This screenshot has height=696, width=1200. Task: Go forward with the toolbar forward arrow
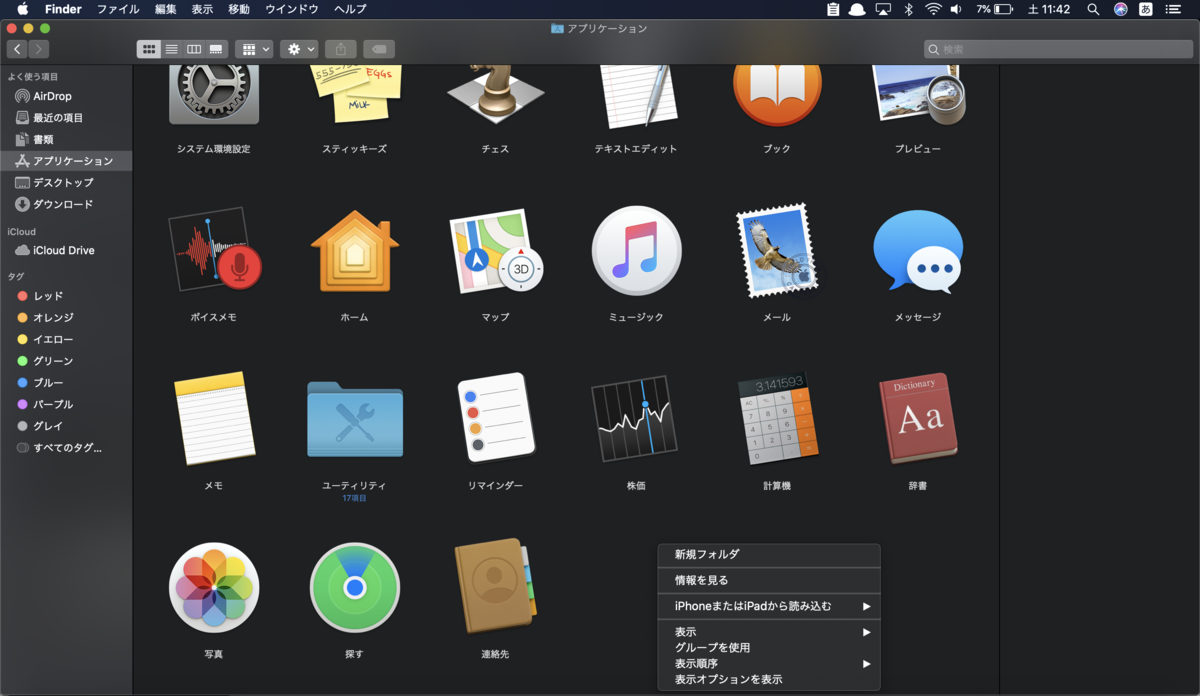[x=38, y=49]
